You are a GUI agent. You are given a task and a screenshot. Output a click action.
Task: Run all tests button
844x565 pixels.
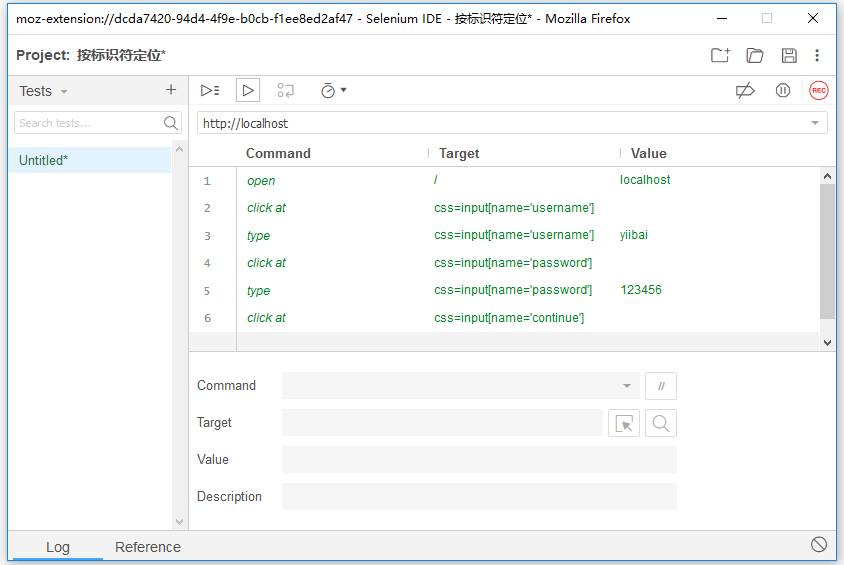210,90
